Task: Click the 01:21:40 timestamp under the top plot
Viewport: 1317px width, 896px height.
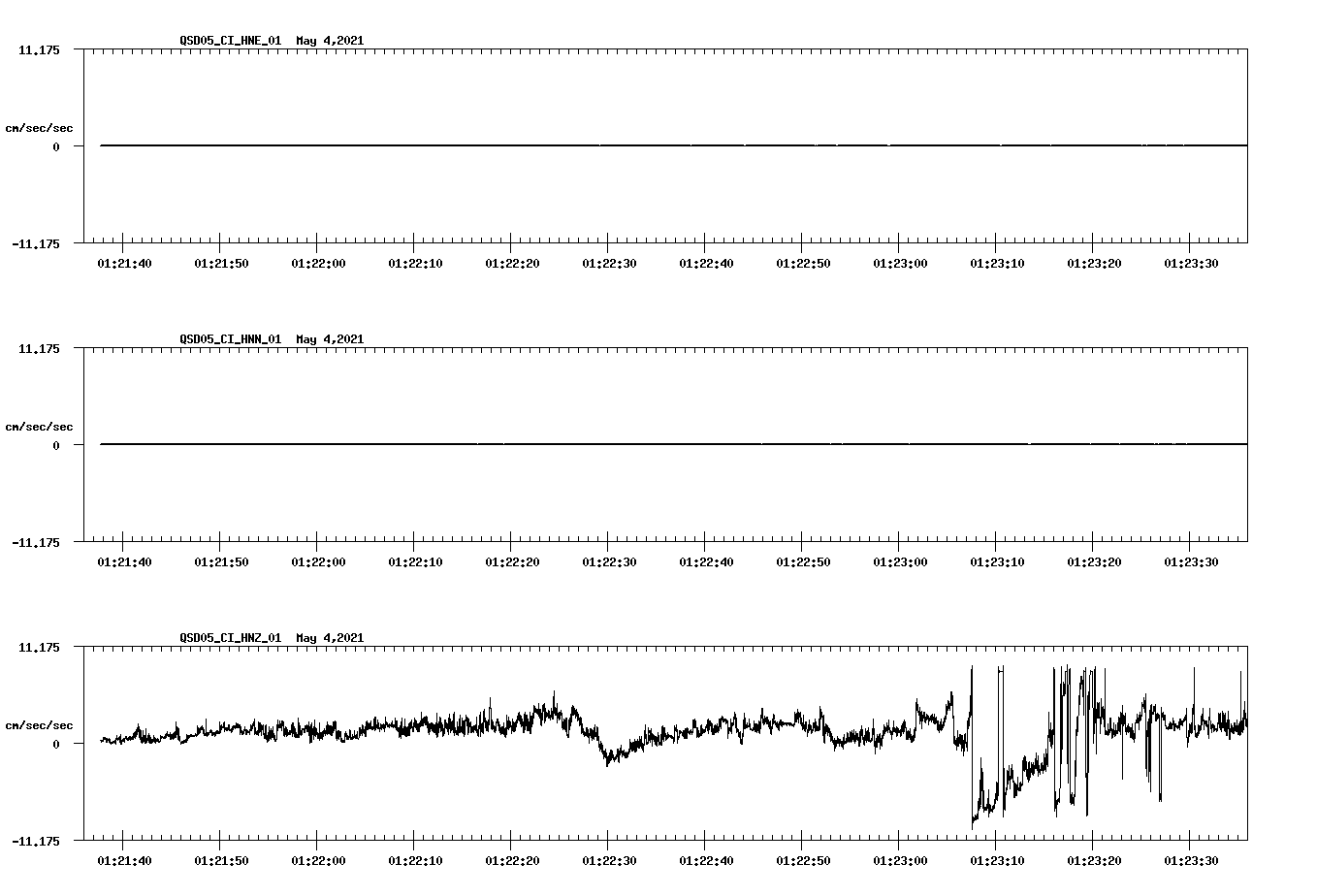Action: tap(122, 261)
